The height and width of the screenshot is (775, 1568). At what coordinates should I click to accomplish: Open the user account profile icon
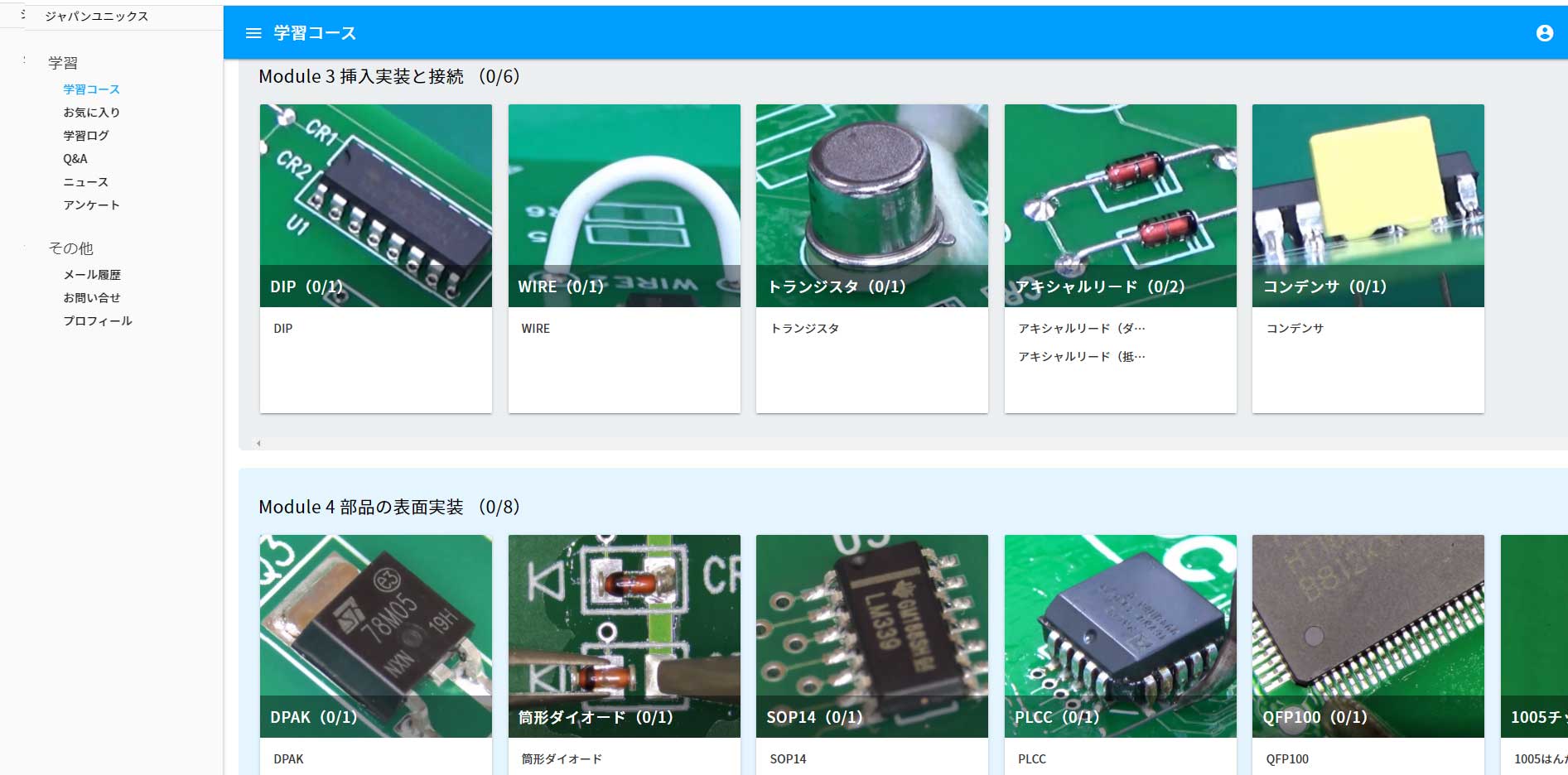point(1544,33)
